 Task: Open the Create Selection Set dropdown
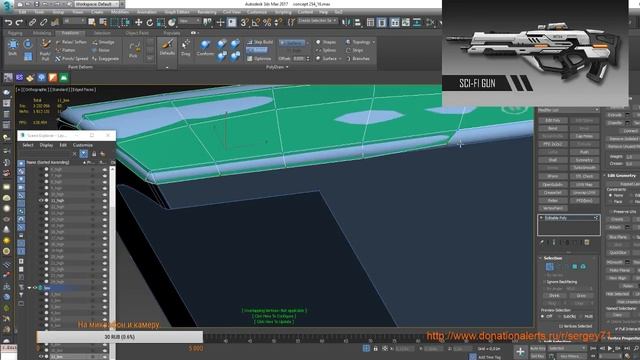pos(317,20)
